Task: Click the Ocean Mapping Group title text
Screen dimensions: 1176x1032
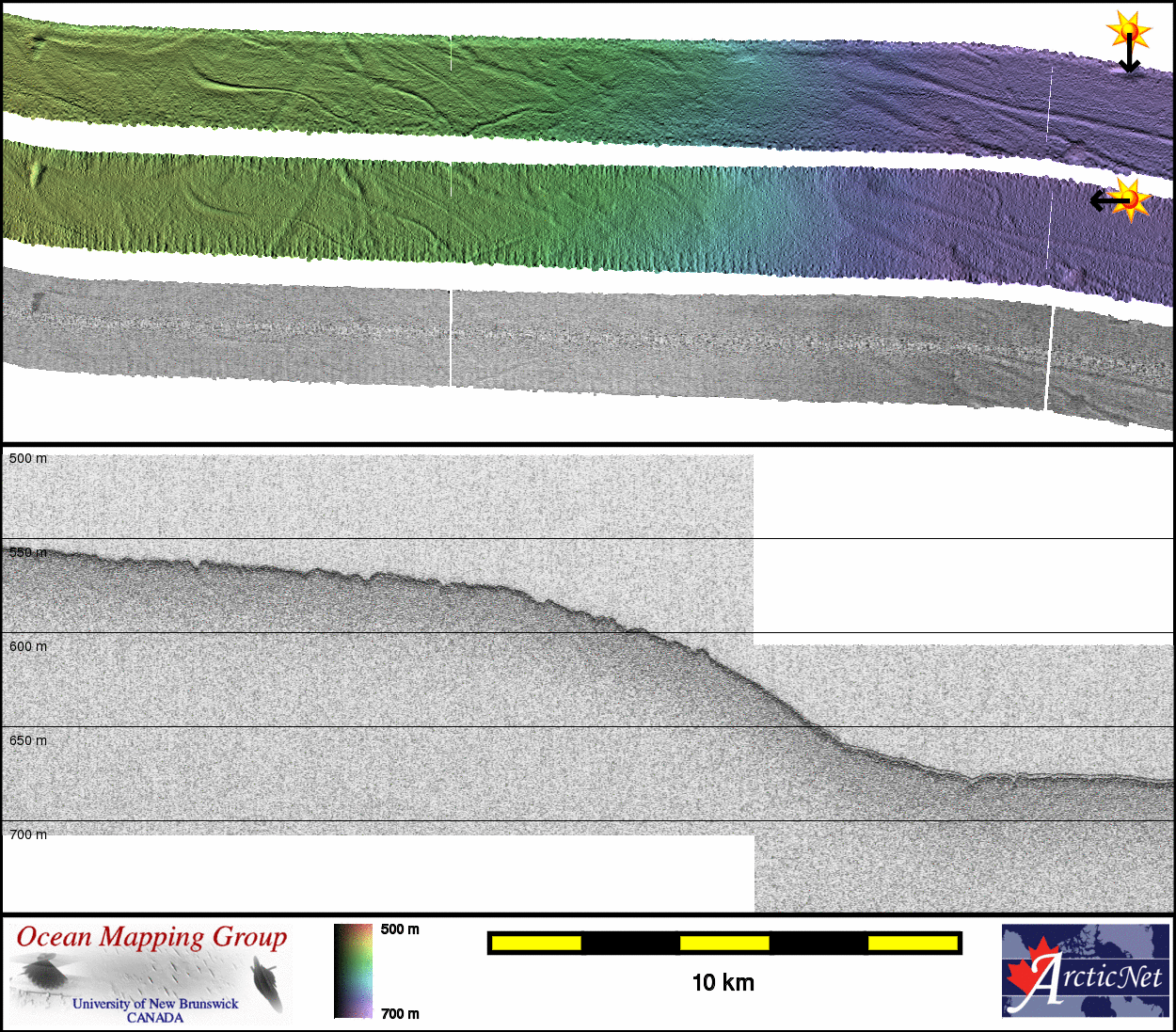Action: [151, 937]
